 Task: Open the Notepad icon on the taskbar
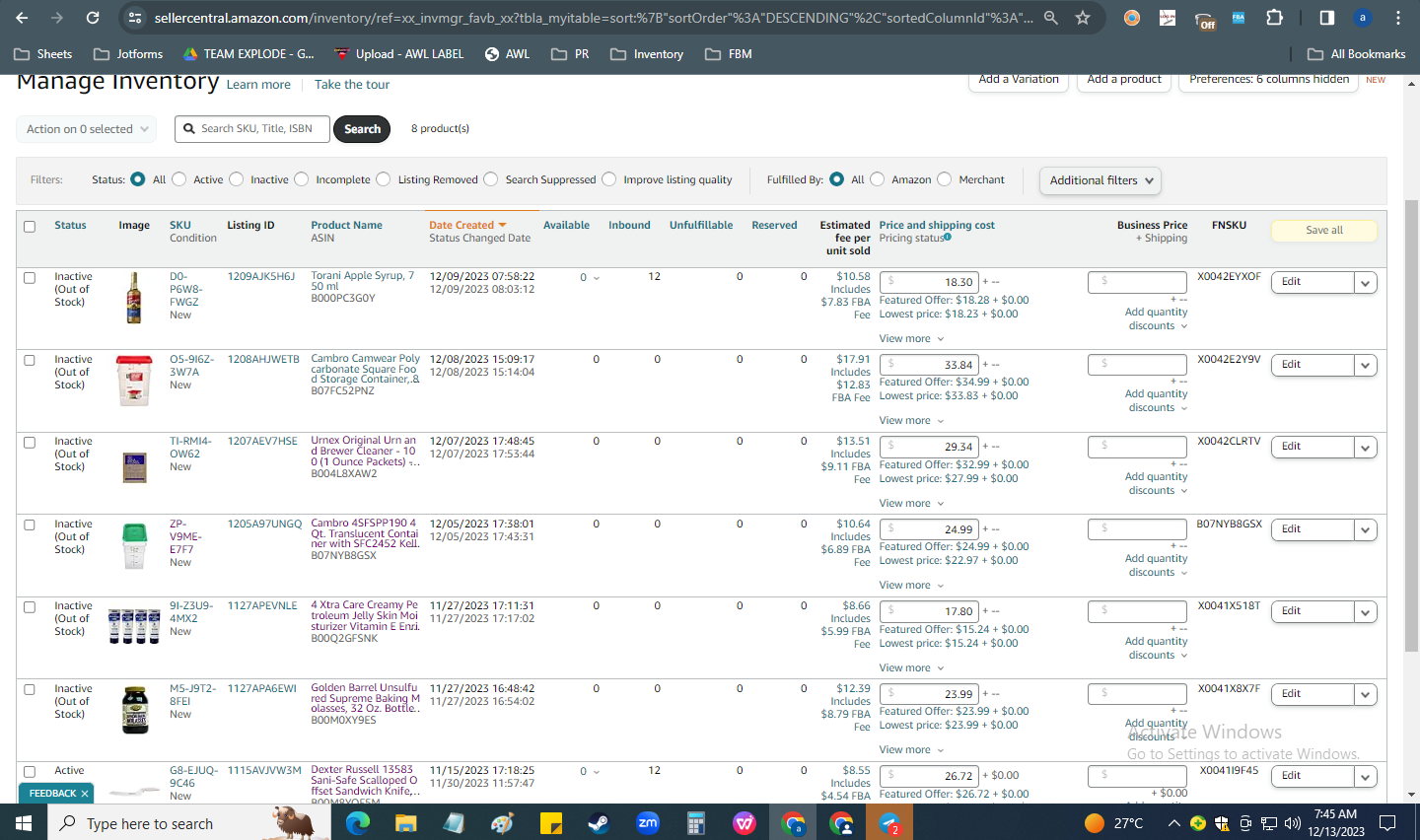tap(454, 822)
